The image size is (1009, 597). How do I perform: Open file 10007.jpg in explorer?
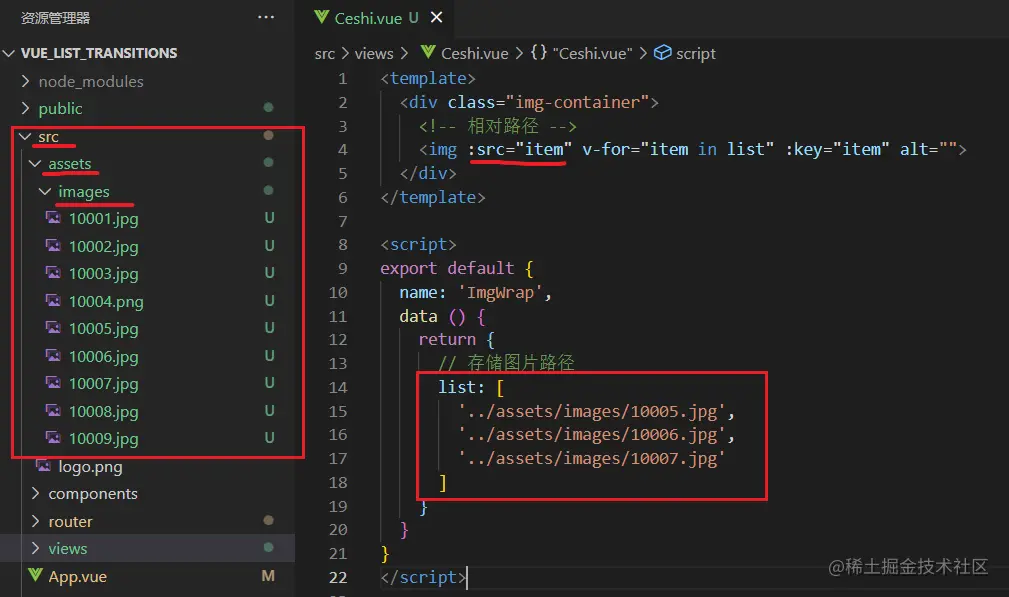pyautogui.click(x=104, y=383)
